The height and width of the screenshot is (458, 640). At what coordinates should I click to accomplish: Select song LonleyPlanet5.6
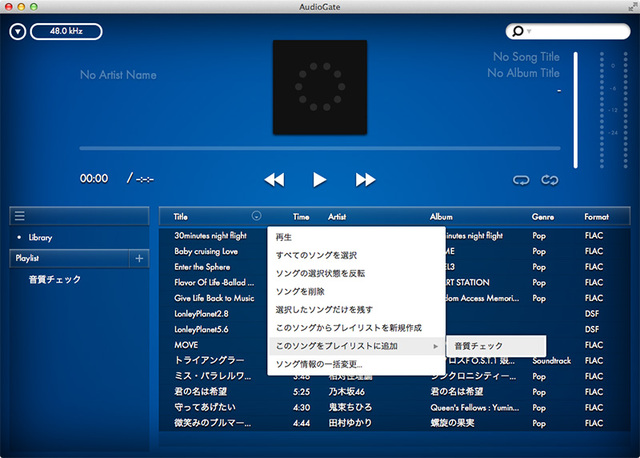coord(201,329)
